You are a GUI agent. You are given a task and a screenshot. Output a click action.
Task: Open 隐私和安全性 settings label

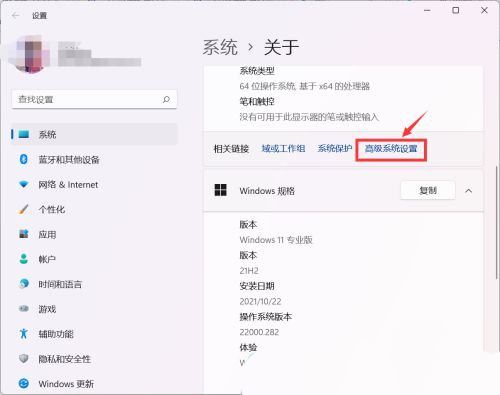[x=65, y=359]
